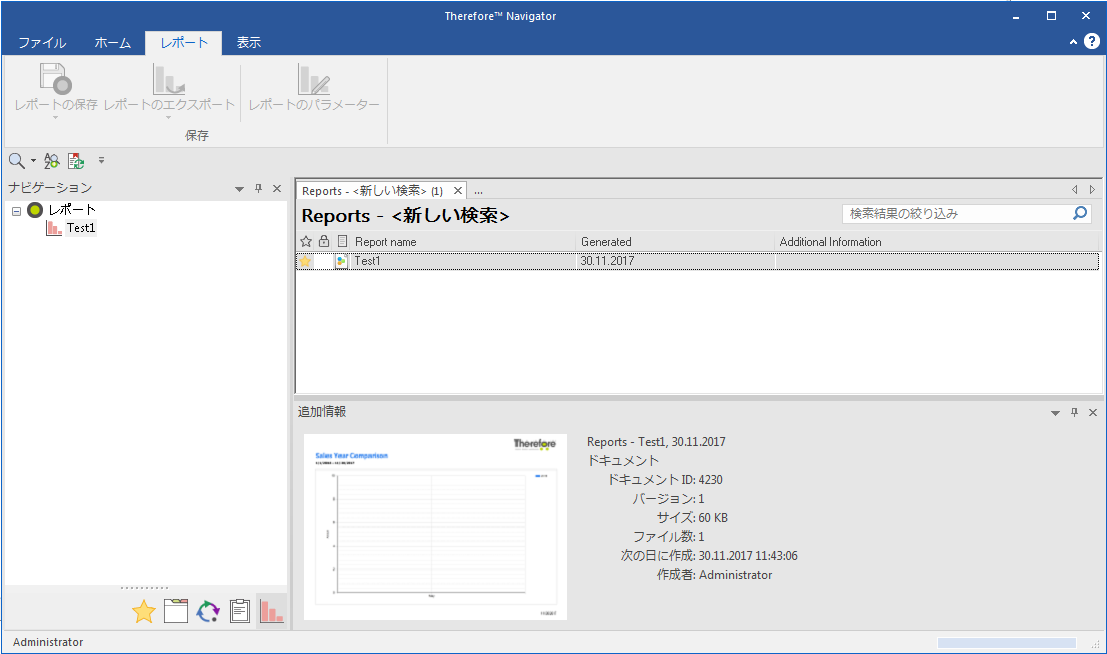Click the ドキュメント ID: 4230 text
Image resolution: width=1107 pixels, height=654 pixels.
665,480
